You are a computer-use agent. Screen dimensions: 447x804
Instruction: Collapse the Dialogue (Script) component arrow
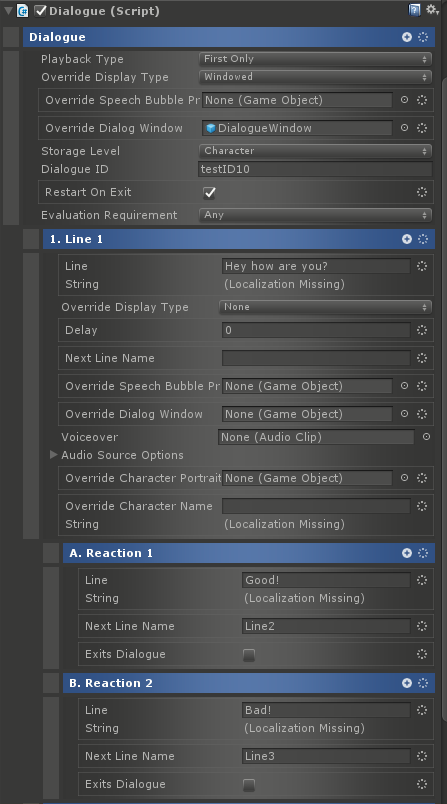[x=8, y=10]
